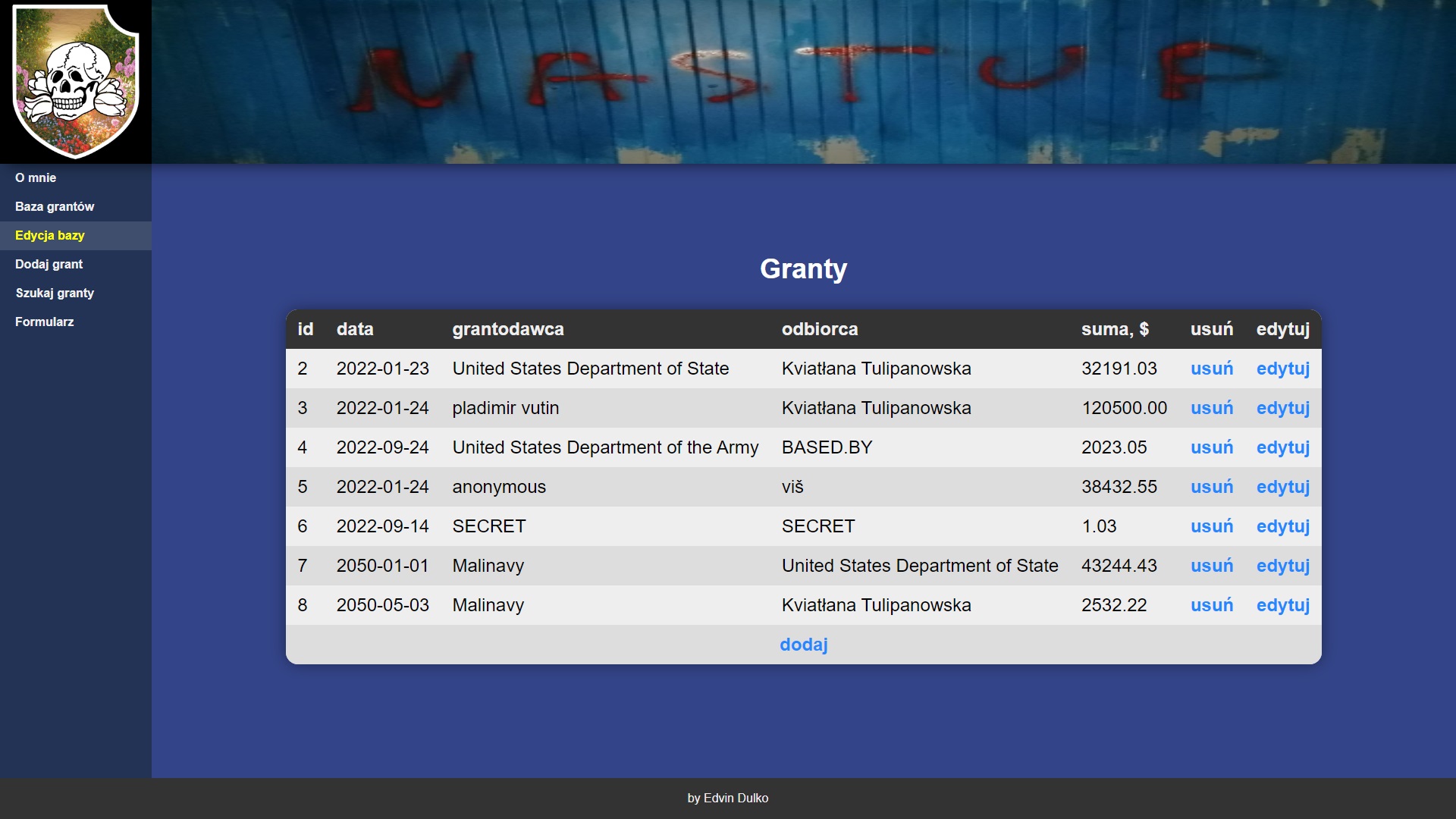
Task: Click the grantodawca column header
Action: [x=508, y=329]
